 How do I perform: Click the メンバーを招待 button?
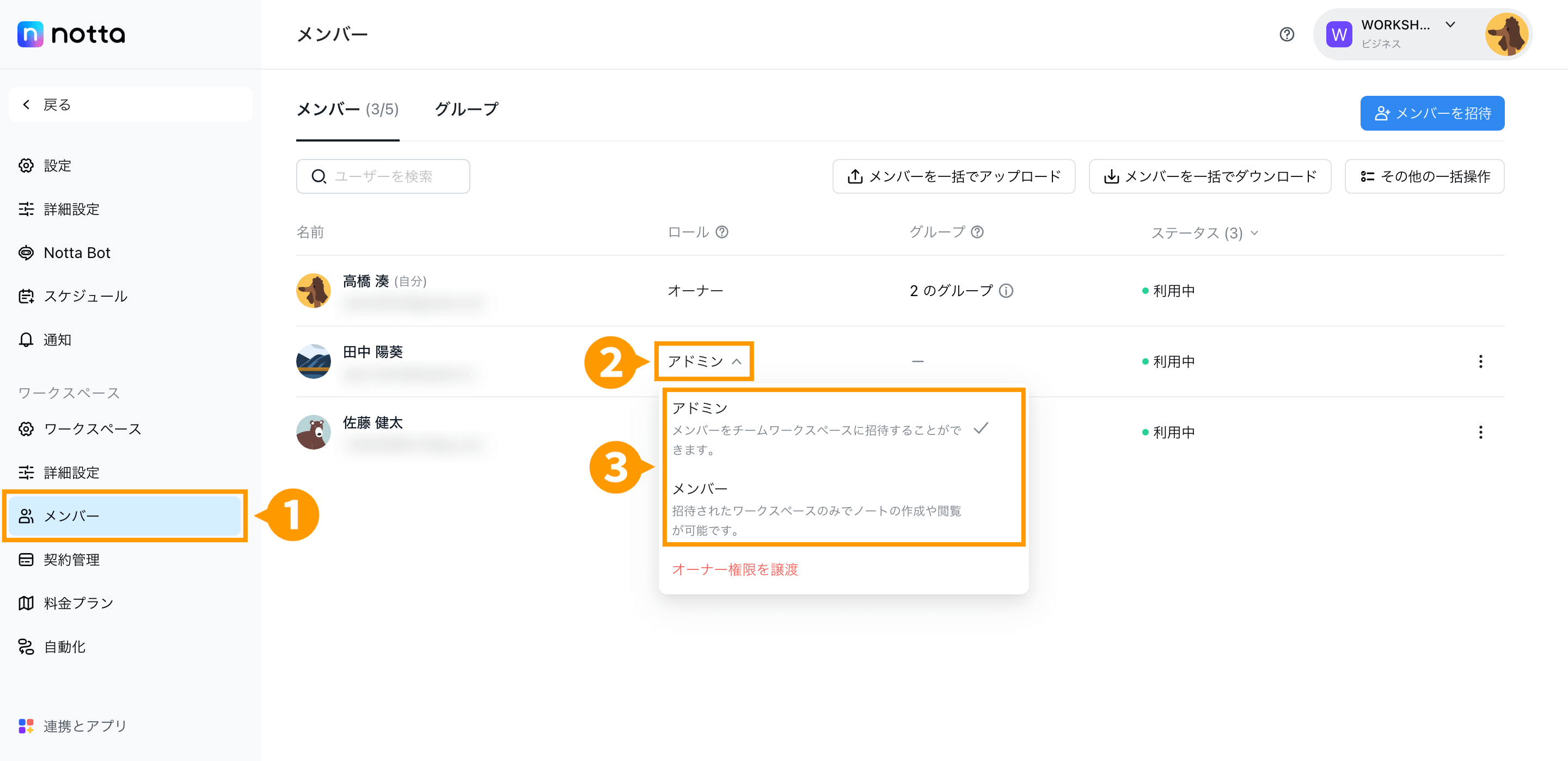coord(1432,113)
